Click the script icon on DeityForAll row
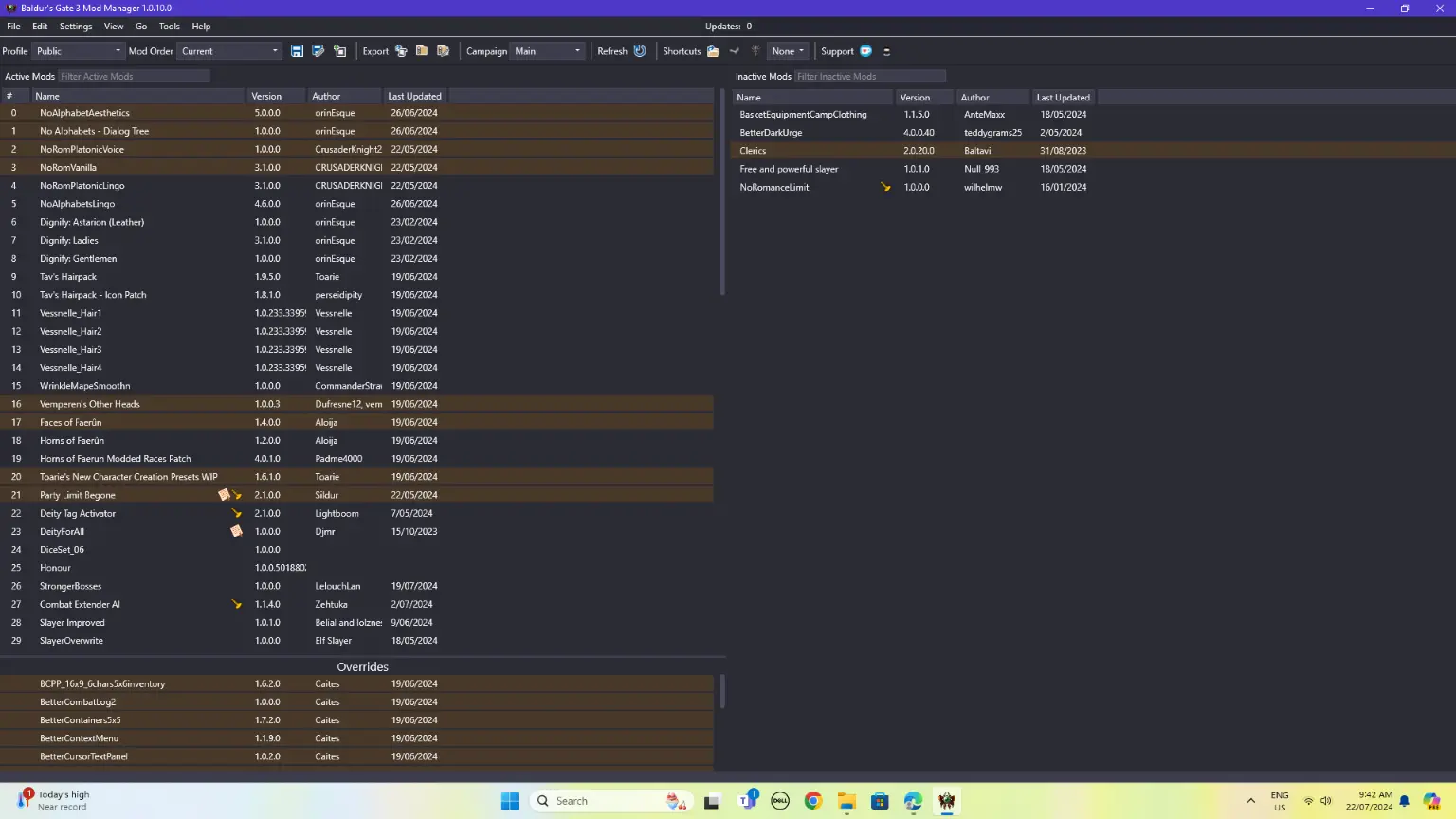 pos(236,531)
